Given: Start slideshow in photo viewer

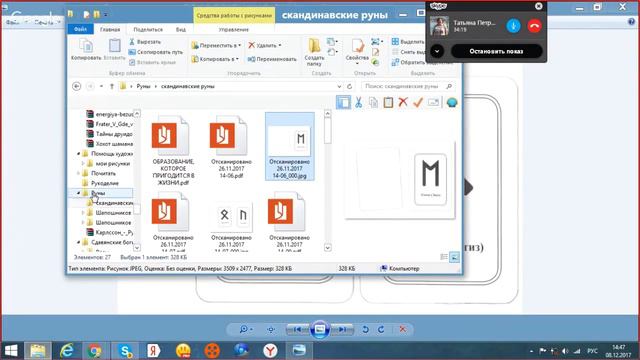Looking at the screenshot, I should coord(320,329).
